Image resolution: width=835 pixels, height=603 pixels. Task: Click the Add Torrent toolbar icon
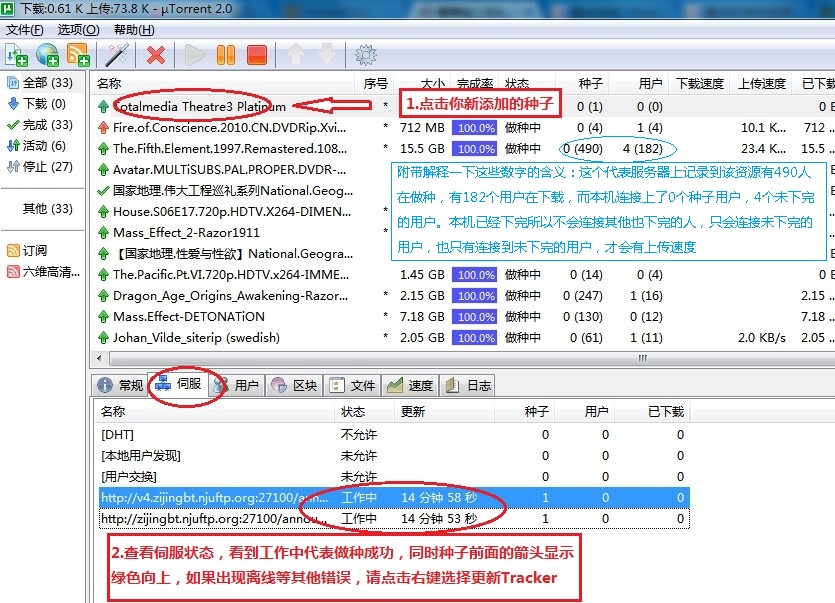pyautogui.click(x=16, y=54)
